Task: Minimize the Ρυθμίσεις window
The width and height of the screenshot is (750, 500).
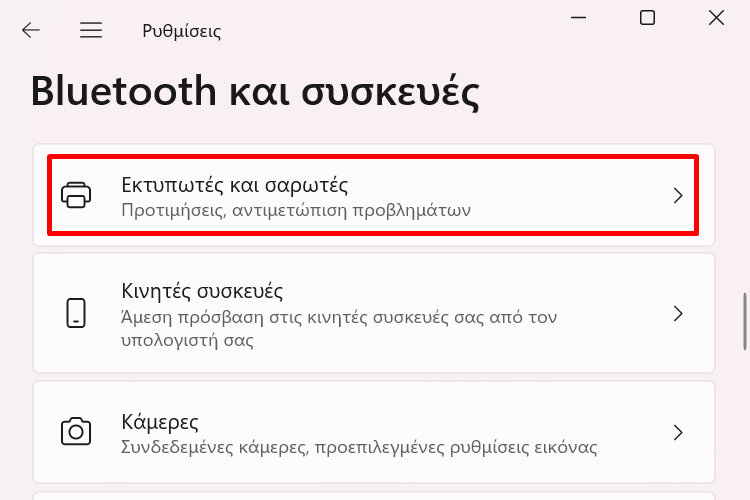Action: [x=578, y=18]
